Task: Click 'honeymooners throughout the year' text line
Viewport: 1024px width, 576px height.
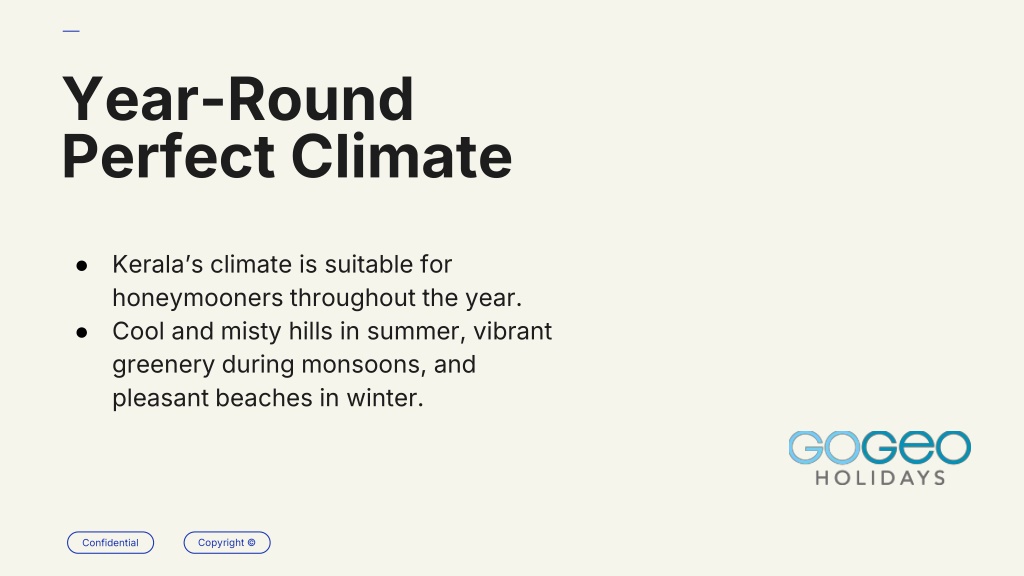Action: pyautogui.click(x=317, y=298)
